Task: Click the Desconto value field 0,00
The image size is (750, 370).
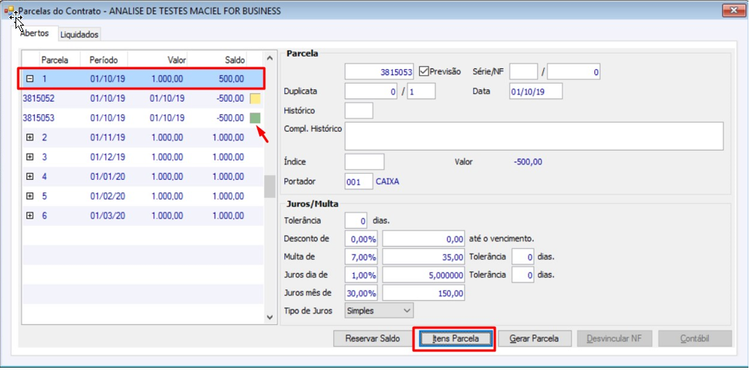Action: [x=423, y=239]
